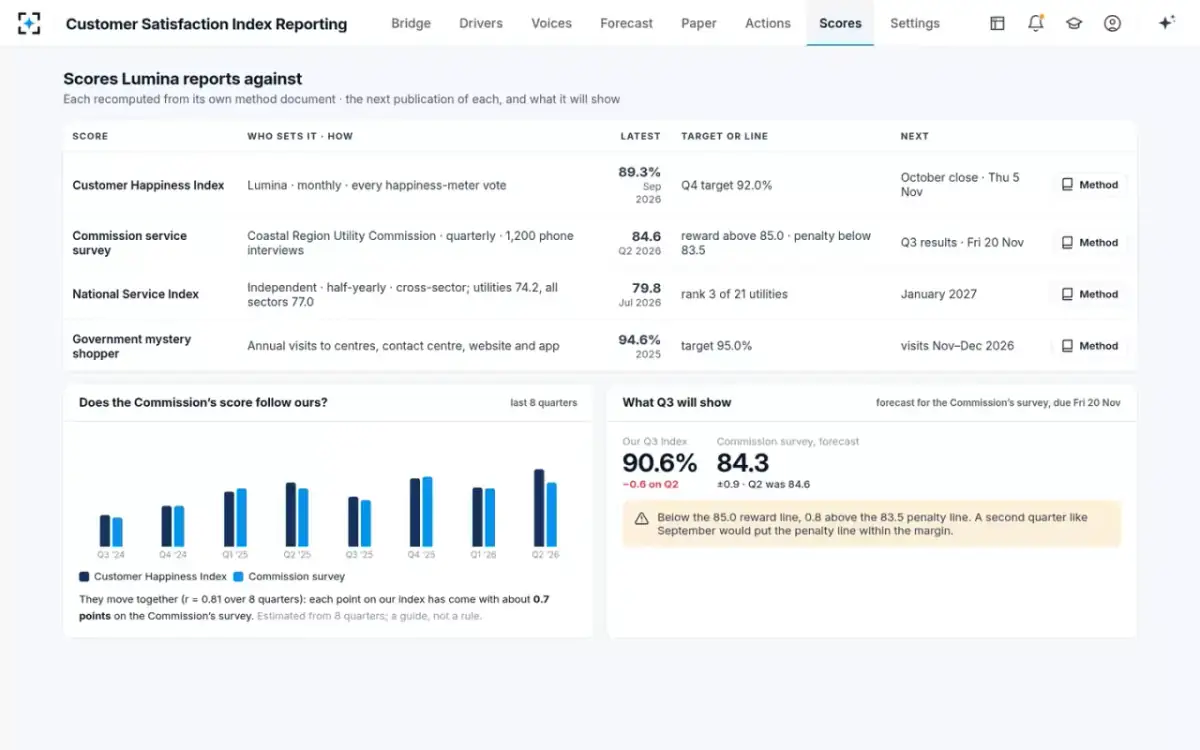Image resolution: width=1200 pixels, height=750 pixels.
Task: Click the SCORE column header
Action: (x=90, y=136)
